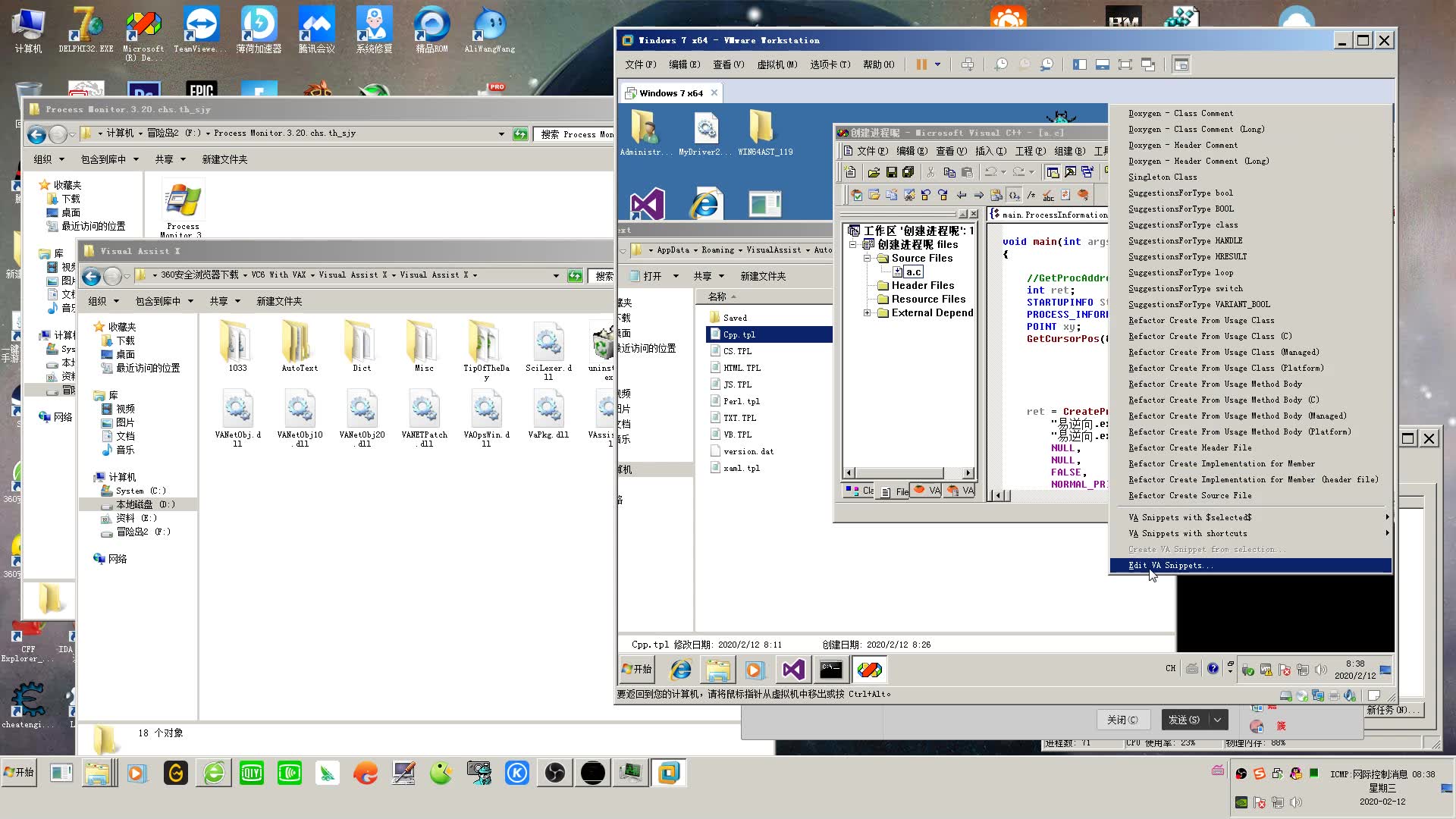Expand the VA Snippets with $selected$ submenu
Viewport: 1456px width, 819px height.
tap(1250, 517)
